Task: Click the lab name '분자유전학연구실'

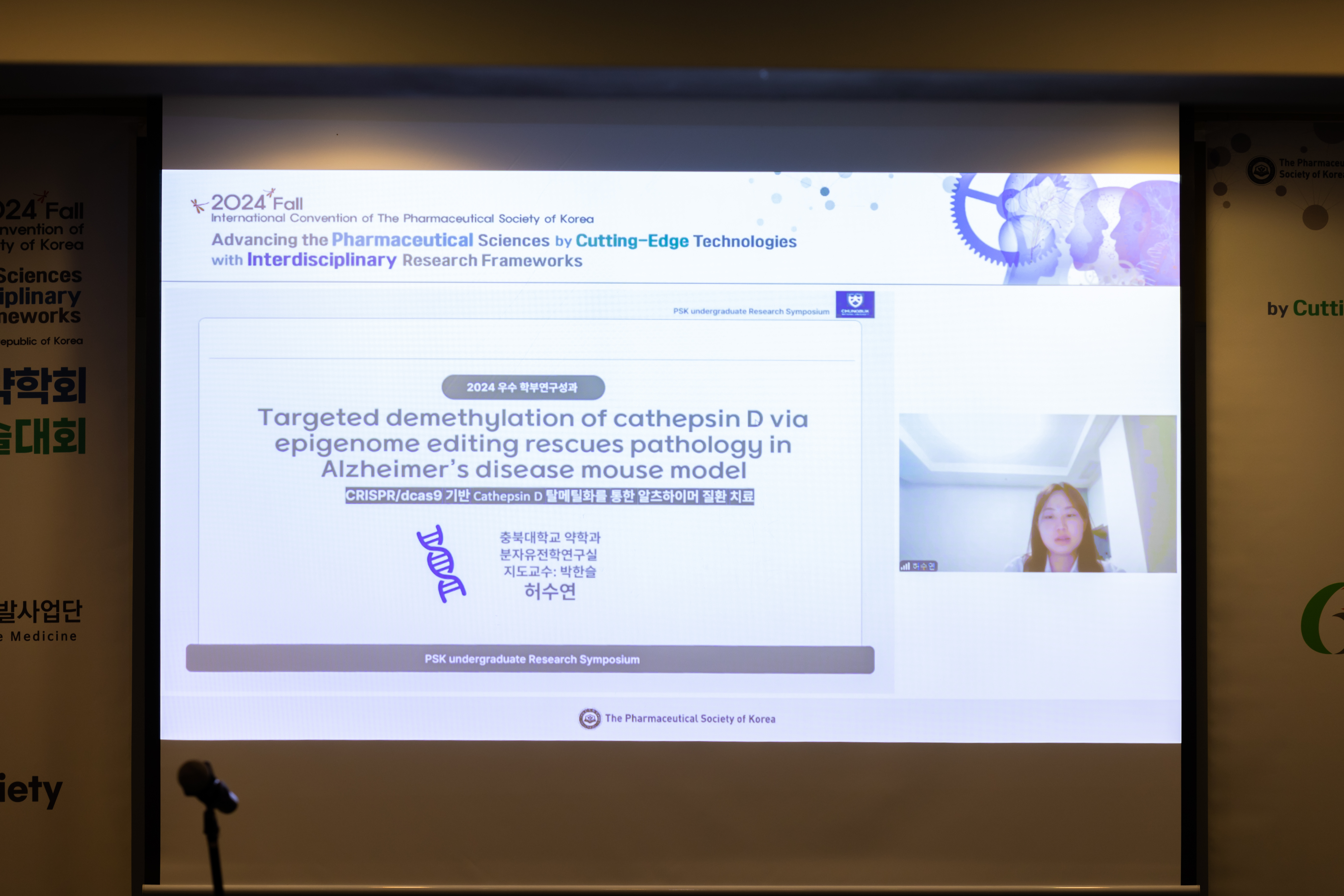Action: [x=548, y=554]
